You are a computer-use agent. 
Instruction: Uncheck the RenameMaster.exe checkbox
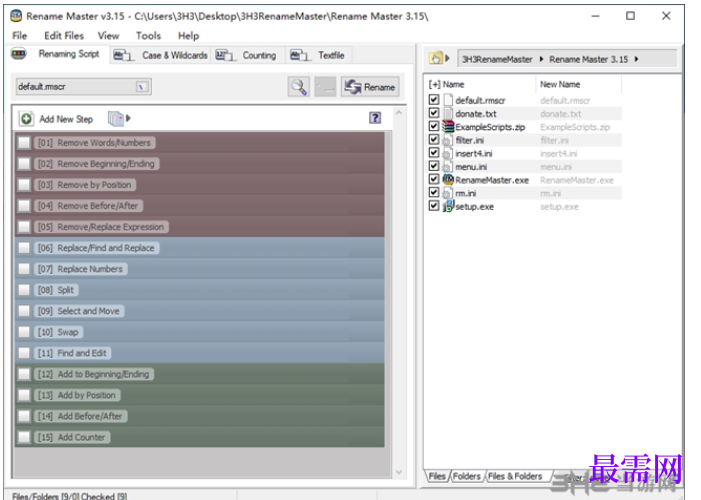click(x=434, y=179)
